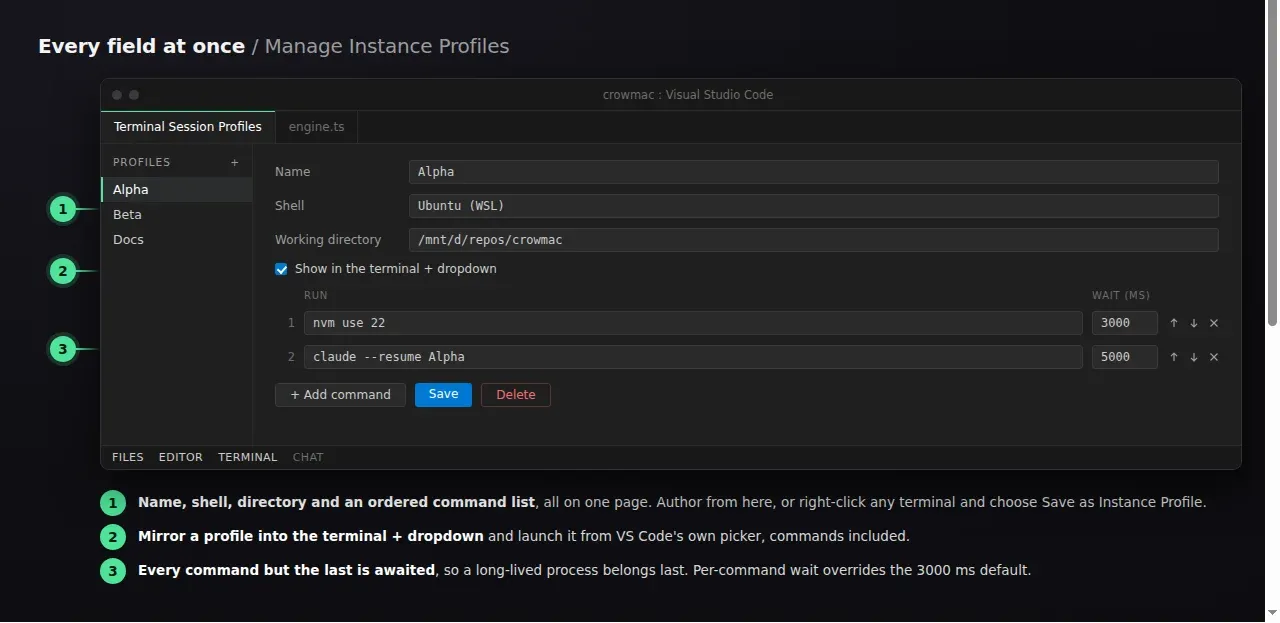Viewport: 1280px width, 623px height.
Task: Open the Terminal Session Profiles tab
Action: click(x=188, y=127)
